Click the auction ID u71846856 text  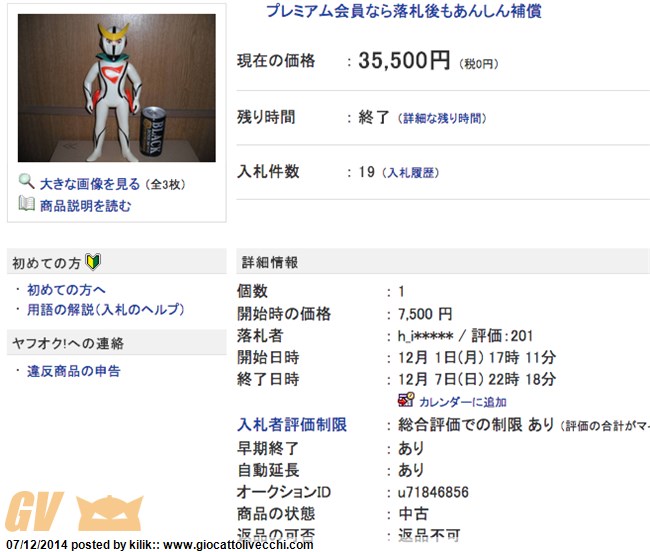433,492
